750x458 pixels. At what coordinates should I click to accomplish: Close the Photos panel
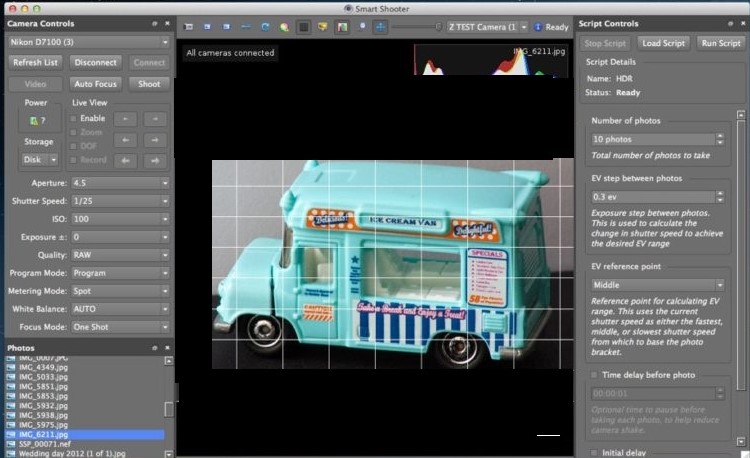pyautogui.click(x=167, y=348)
